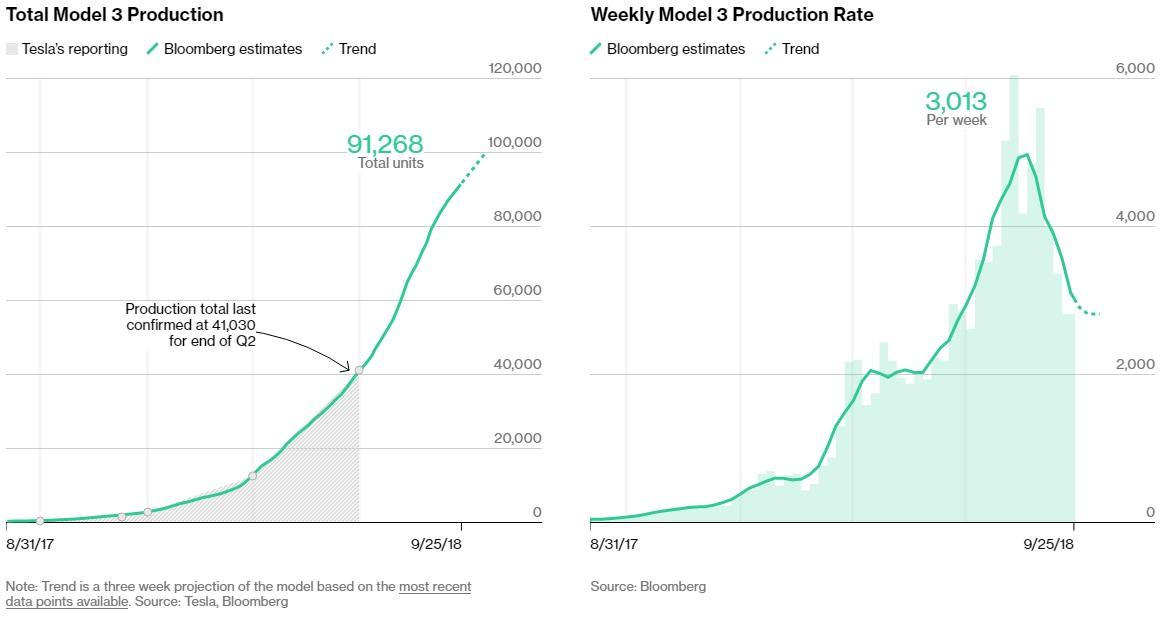Screen dimensions: 1164x617
Task: Click the data point marker below 20,000 line
Action: tap(252, 476)
